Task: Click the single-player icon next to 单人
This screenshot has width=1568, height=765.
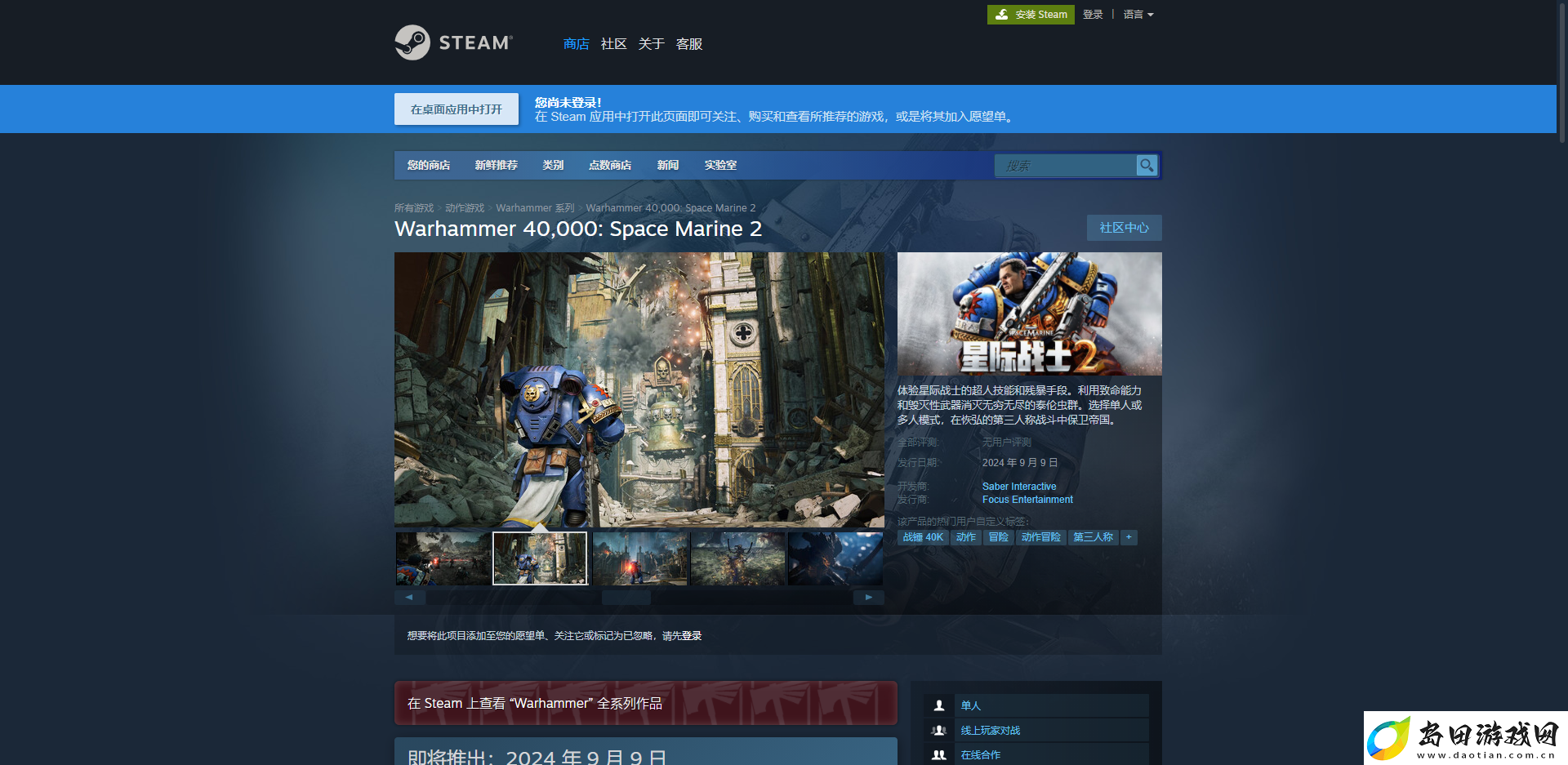Action: 939,705
